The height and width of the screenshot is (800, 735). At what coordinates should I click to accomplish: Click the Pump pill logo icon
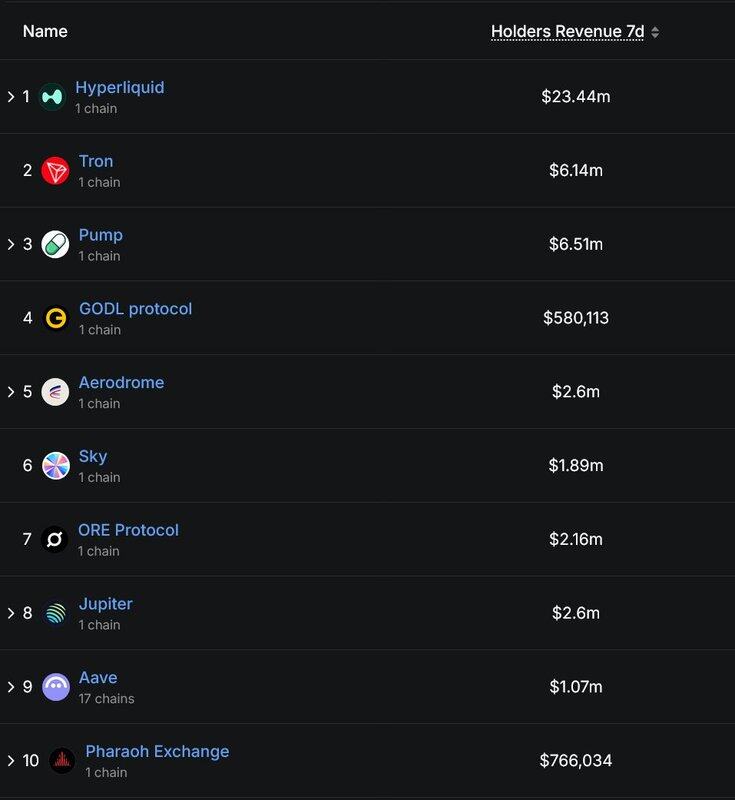(56, 245)
